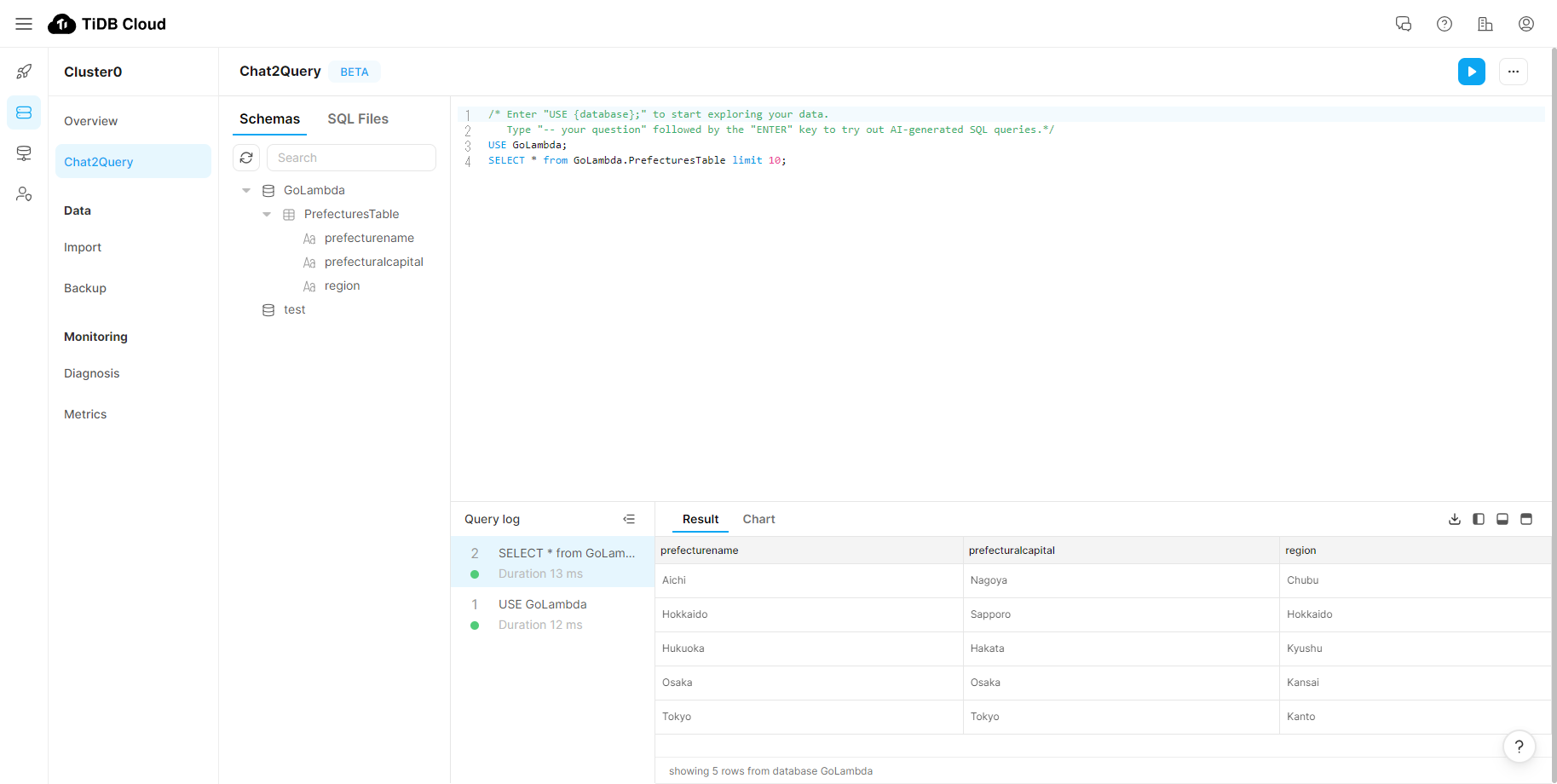1557x784 pixels.
Task: Select the test database in tree
Action: click(294, 309)
